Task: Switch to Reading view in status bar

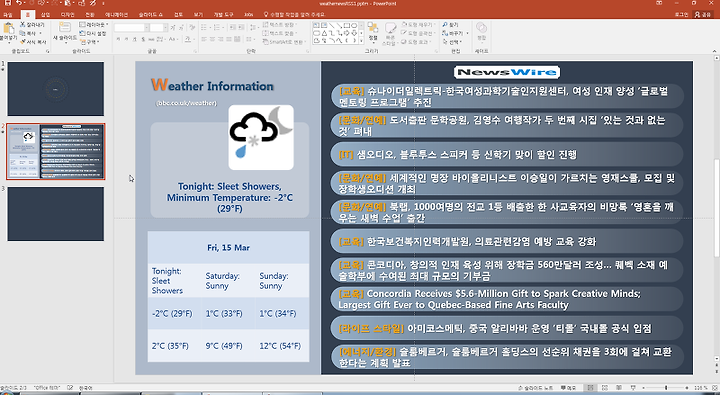Action: (619, 388)
